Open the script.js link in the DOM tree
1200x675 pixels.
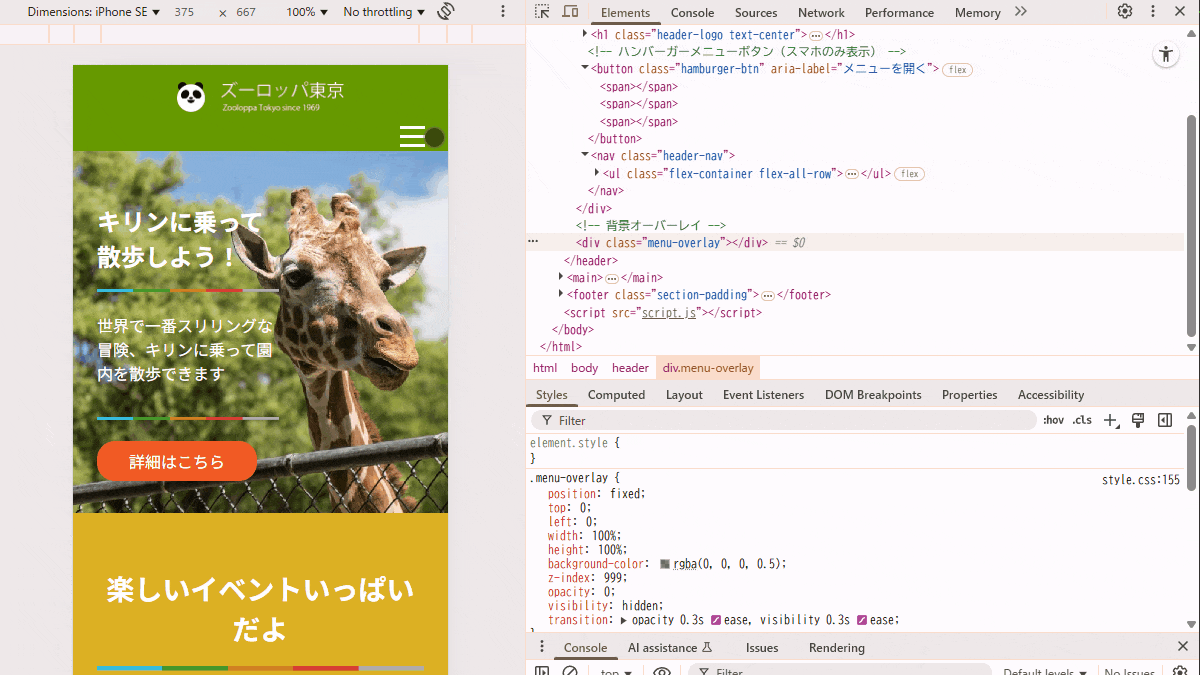[669, 313]
